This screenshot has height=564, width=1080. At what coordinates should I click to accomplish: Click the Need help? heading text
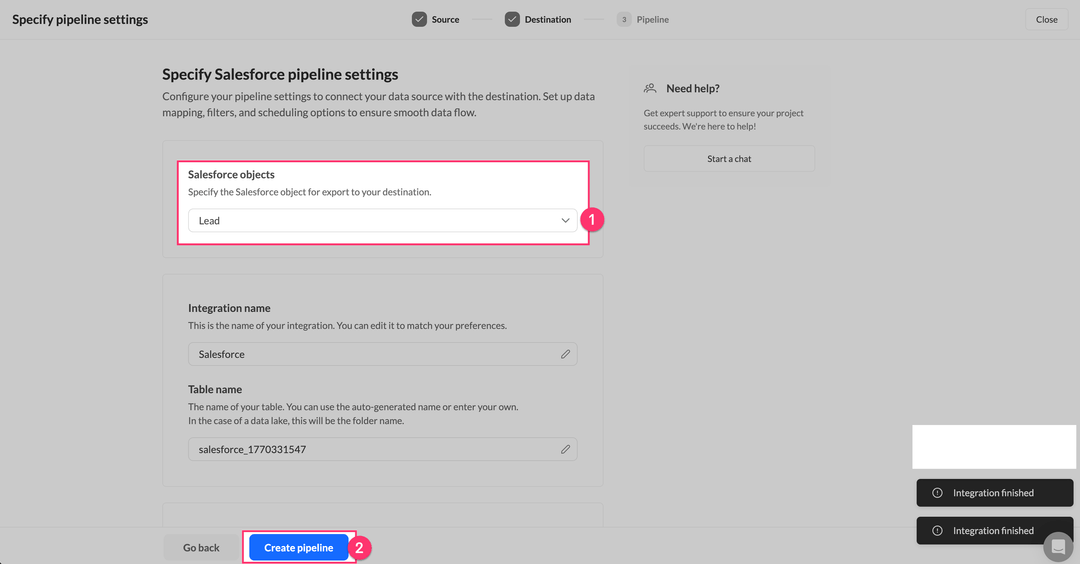[693, 88]
